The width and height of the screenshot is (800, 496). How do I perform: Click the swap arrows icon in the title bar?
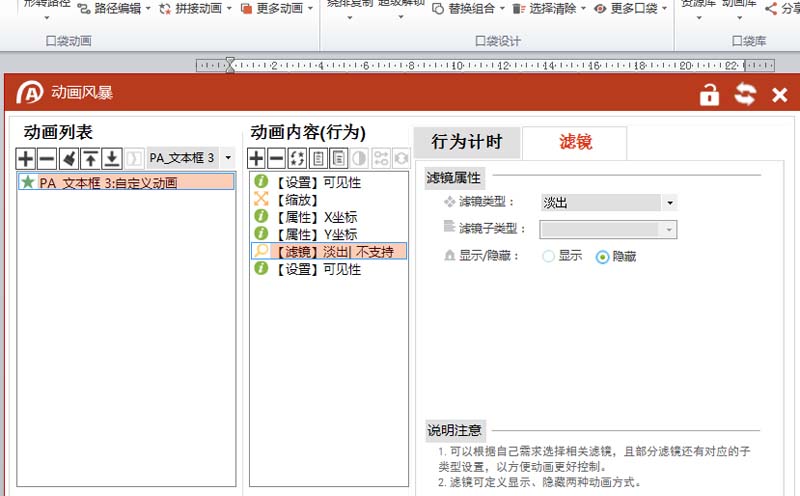tap(745, 94)
